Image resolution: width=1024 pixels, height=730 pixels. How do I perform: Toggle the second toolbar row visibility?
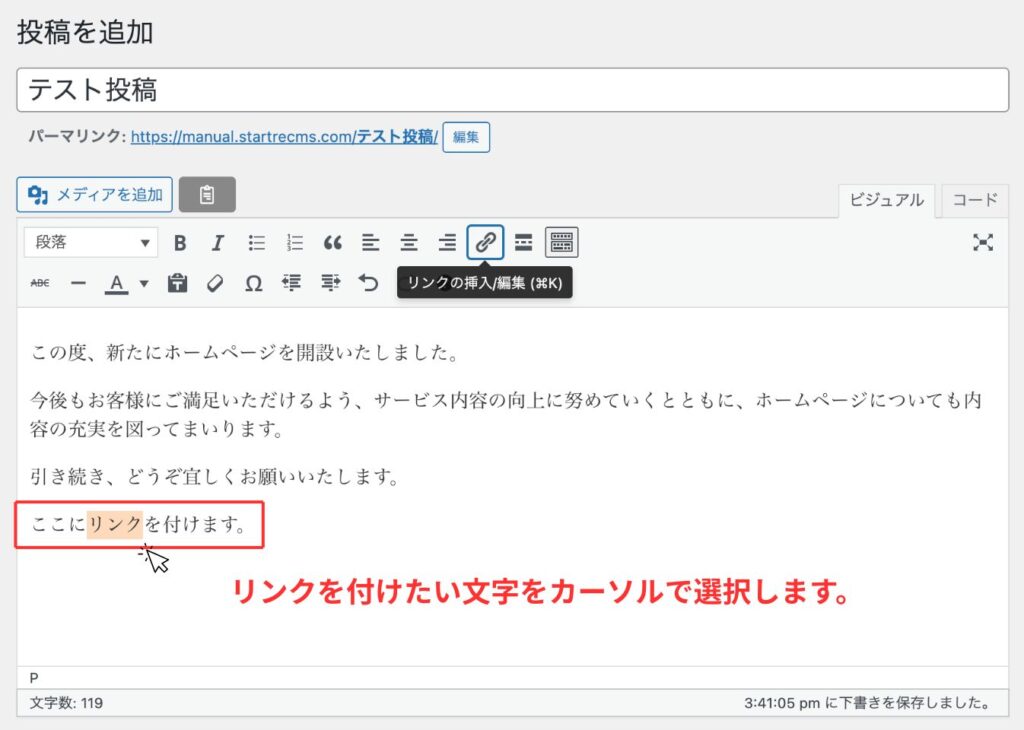click(x=562, y=242)
